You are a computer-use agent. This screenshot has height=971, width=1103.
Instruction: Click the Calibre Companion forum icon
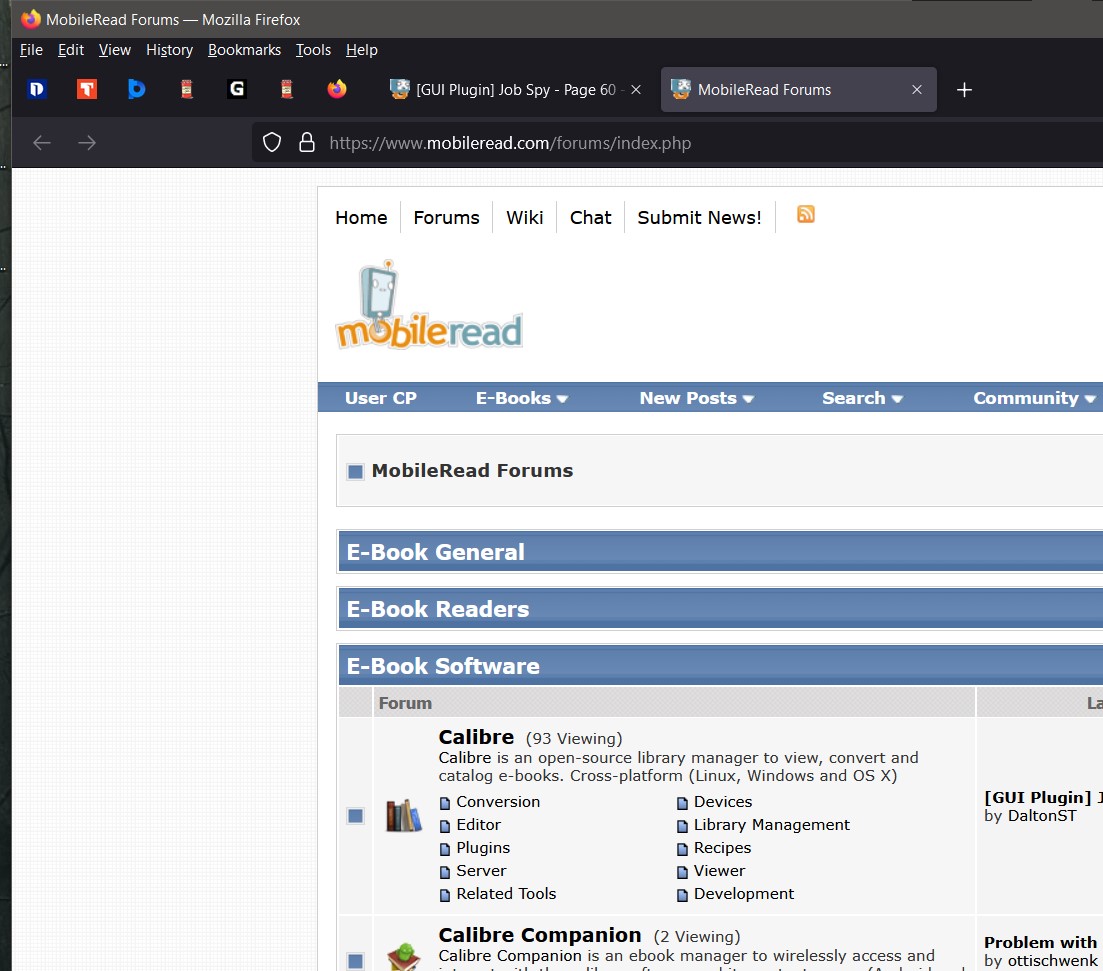pyautogui.click(x=404, y=957)
